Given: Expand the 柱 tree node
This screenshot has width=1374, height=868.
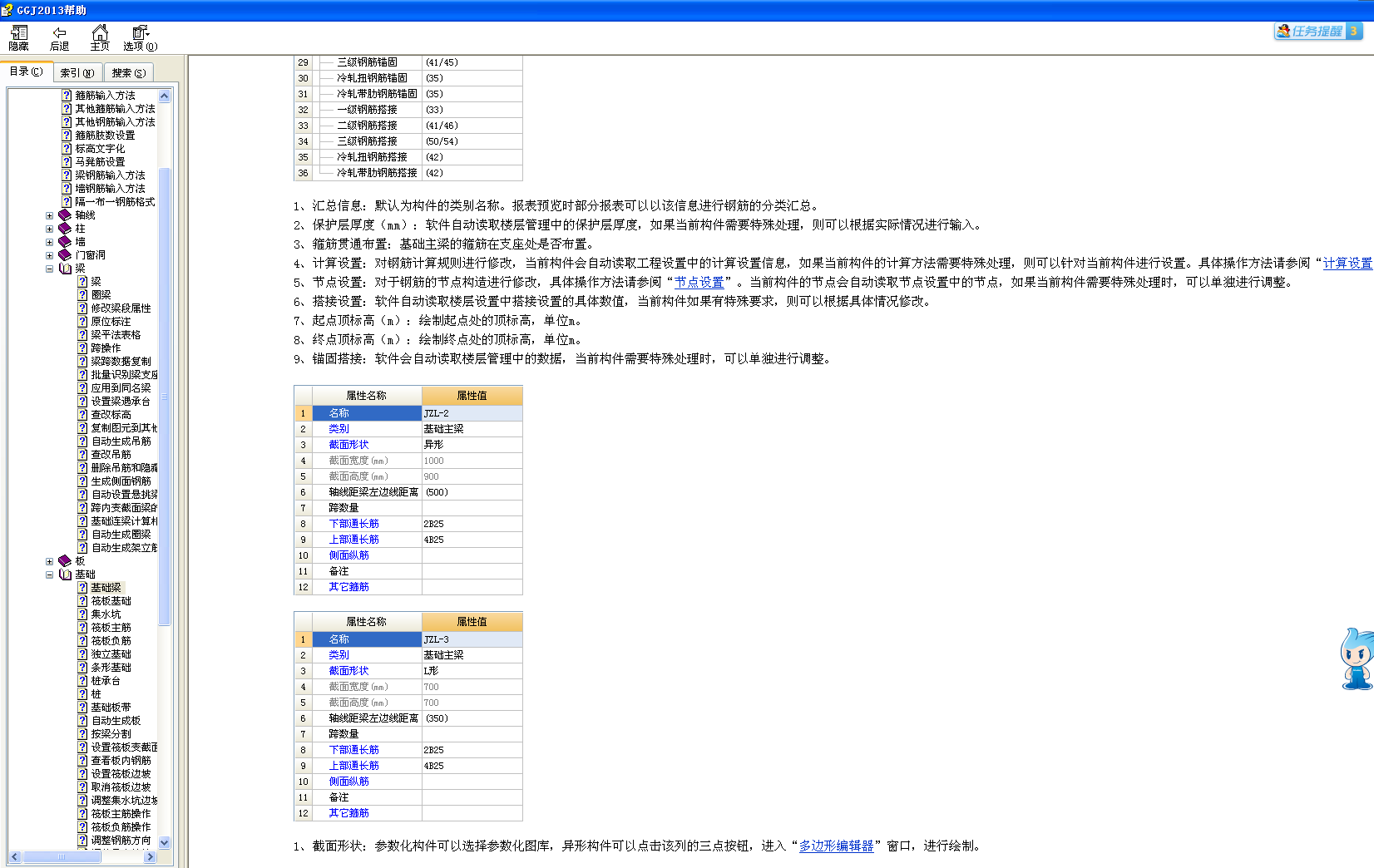Looking at the screenshot, I should coord(49,229).
